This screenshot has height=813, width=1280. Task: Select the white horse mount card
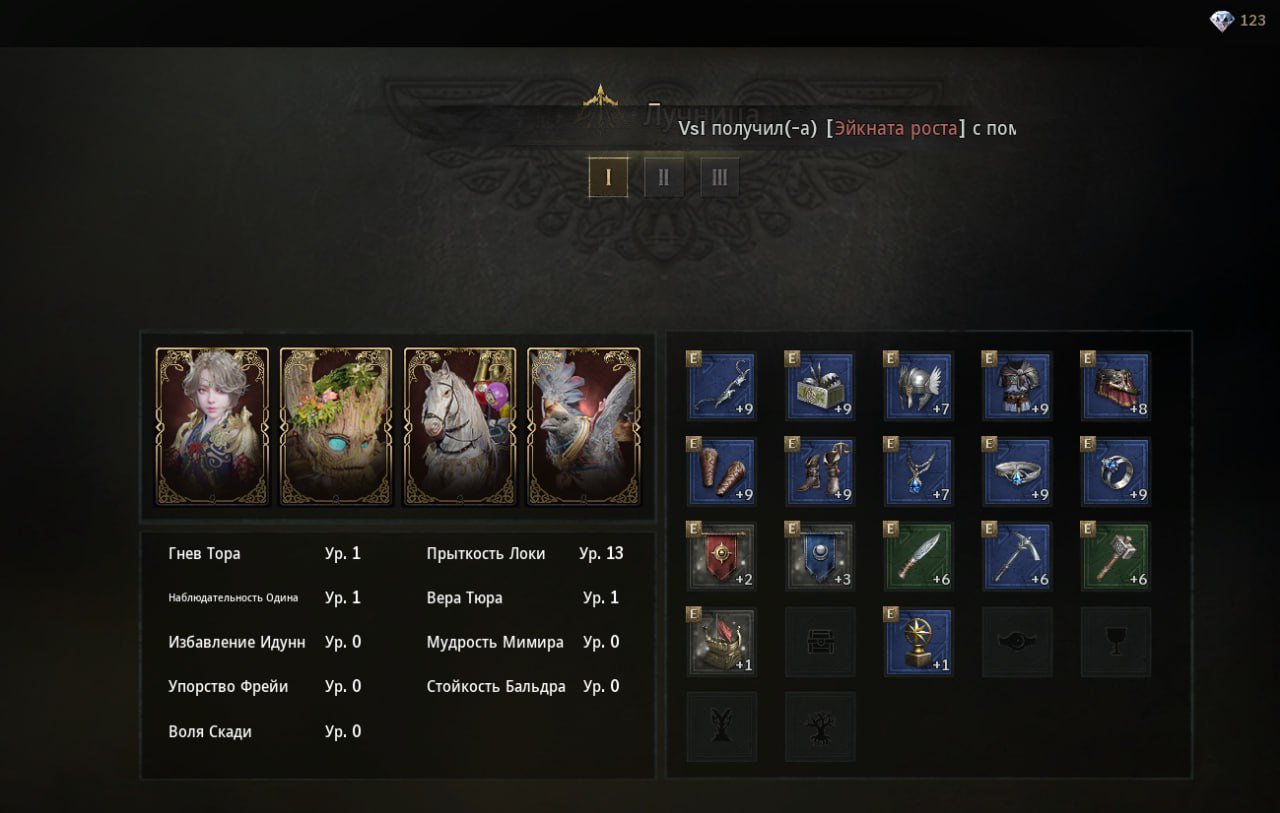point(460,427)
